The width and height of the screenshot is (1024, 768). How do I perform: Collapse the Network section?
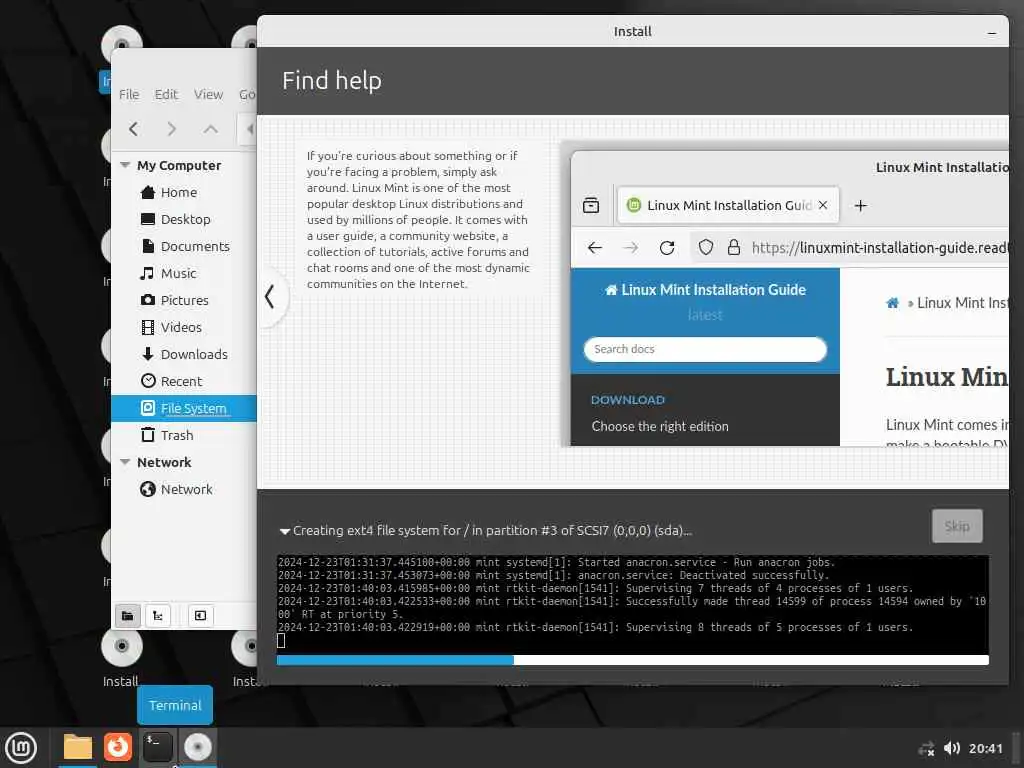(x=125, y=462)
